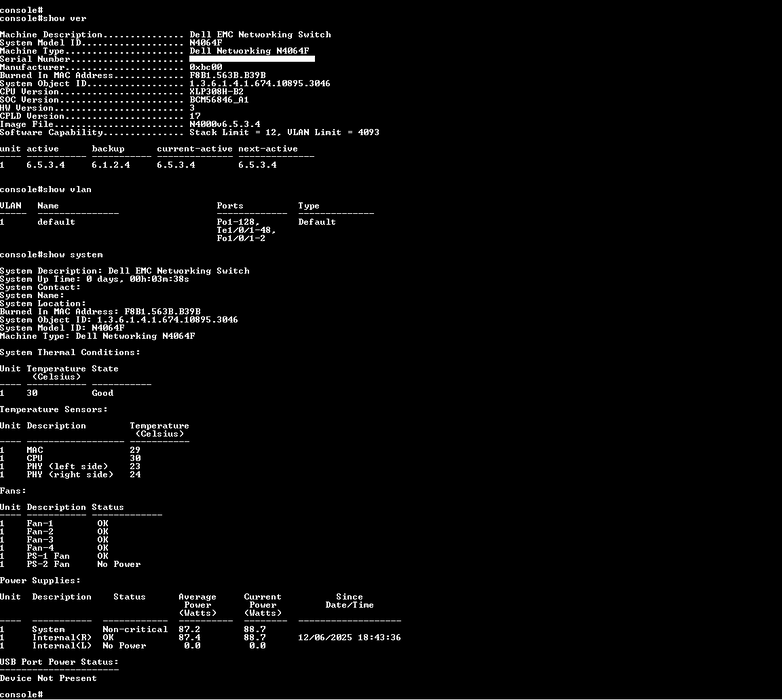Click the 12/06/2025 18:43:36 timestamp
Screen dimensions: 782x700
click(x=349, y=637)
